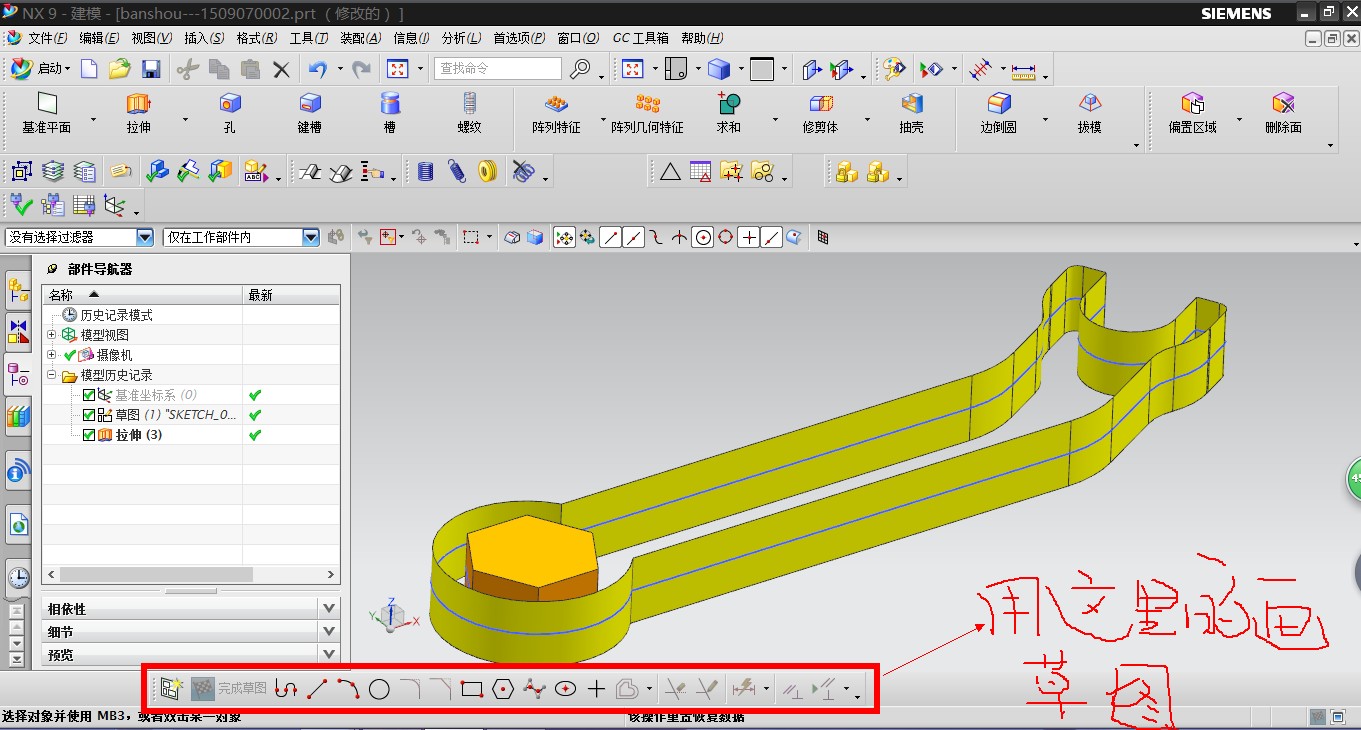The width and height of the screenshot is (1361, 730).
Task: Toggle the snap arc center option
Action: 703,237
